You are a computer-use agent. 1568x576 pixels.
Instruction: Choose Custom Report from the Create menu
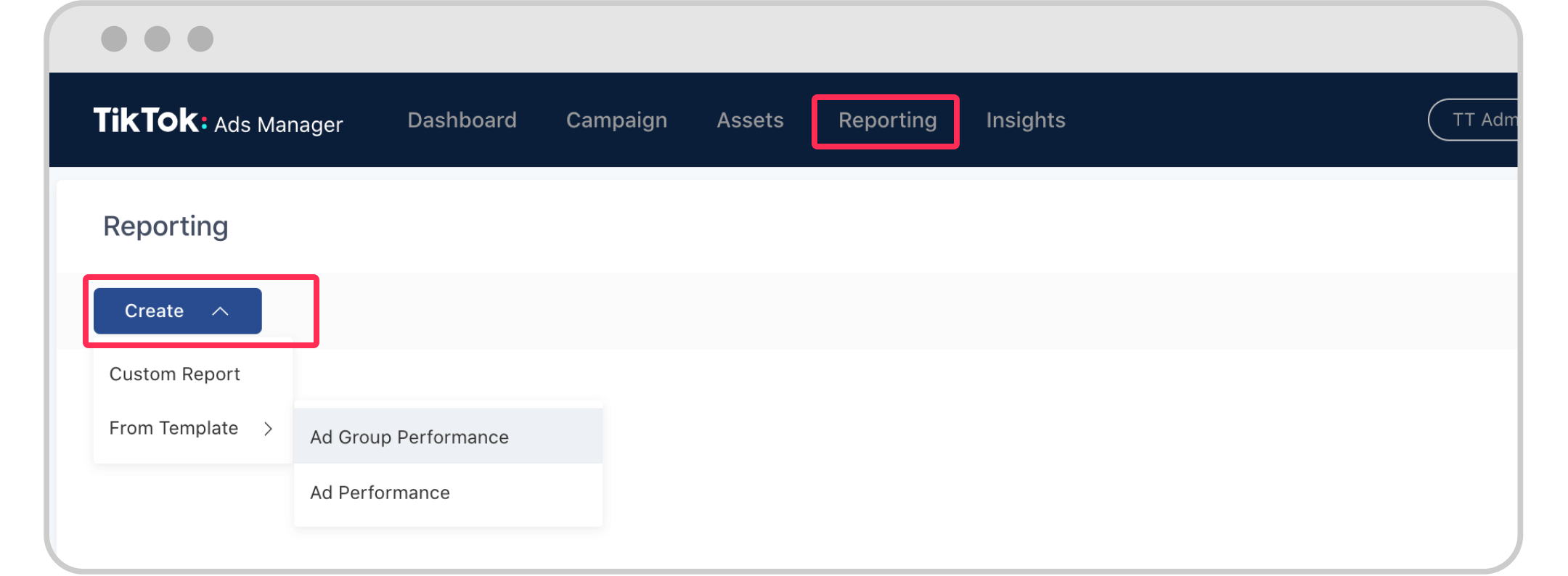tap(175, 374)
